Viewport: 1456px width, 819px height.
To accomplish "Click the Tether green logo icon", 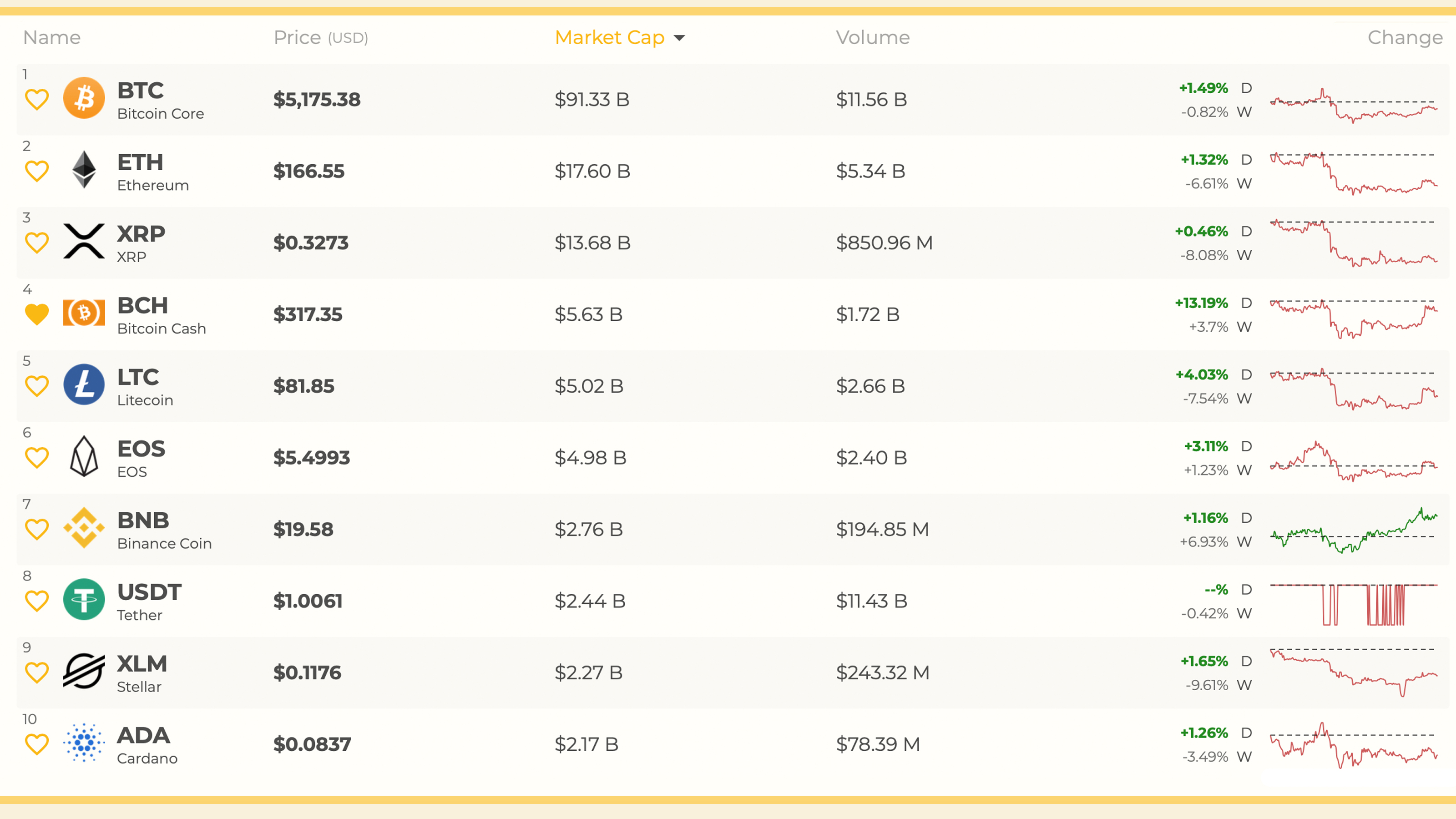I will pos(84,600).
